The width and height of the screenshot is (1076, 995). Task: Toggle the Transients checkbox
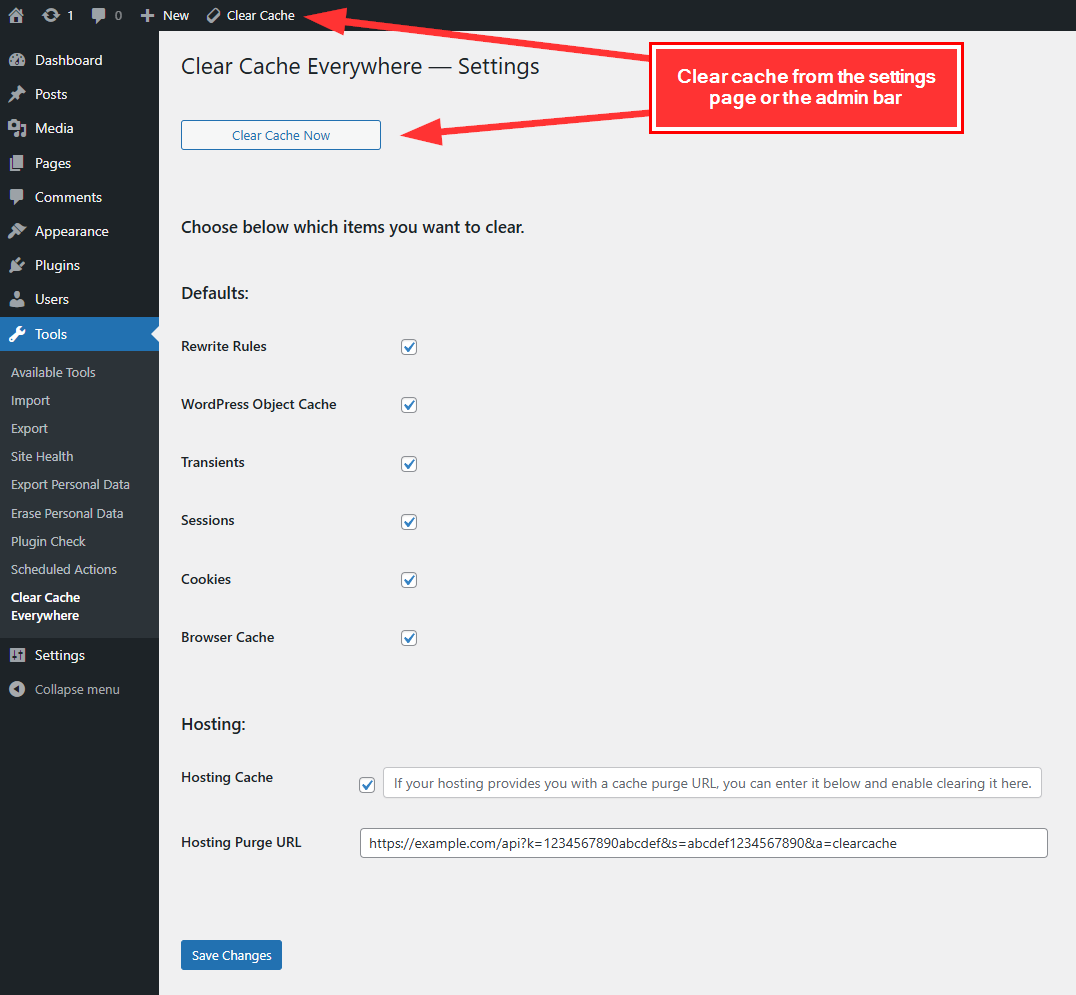click(409, 464)
